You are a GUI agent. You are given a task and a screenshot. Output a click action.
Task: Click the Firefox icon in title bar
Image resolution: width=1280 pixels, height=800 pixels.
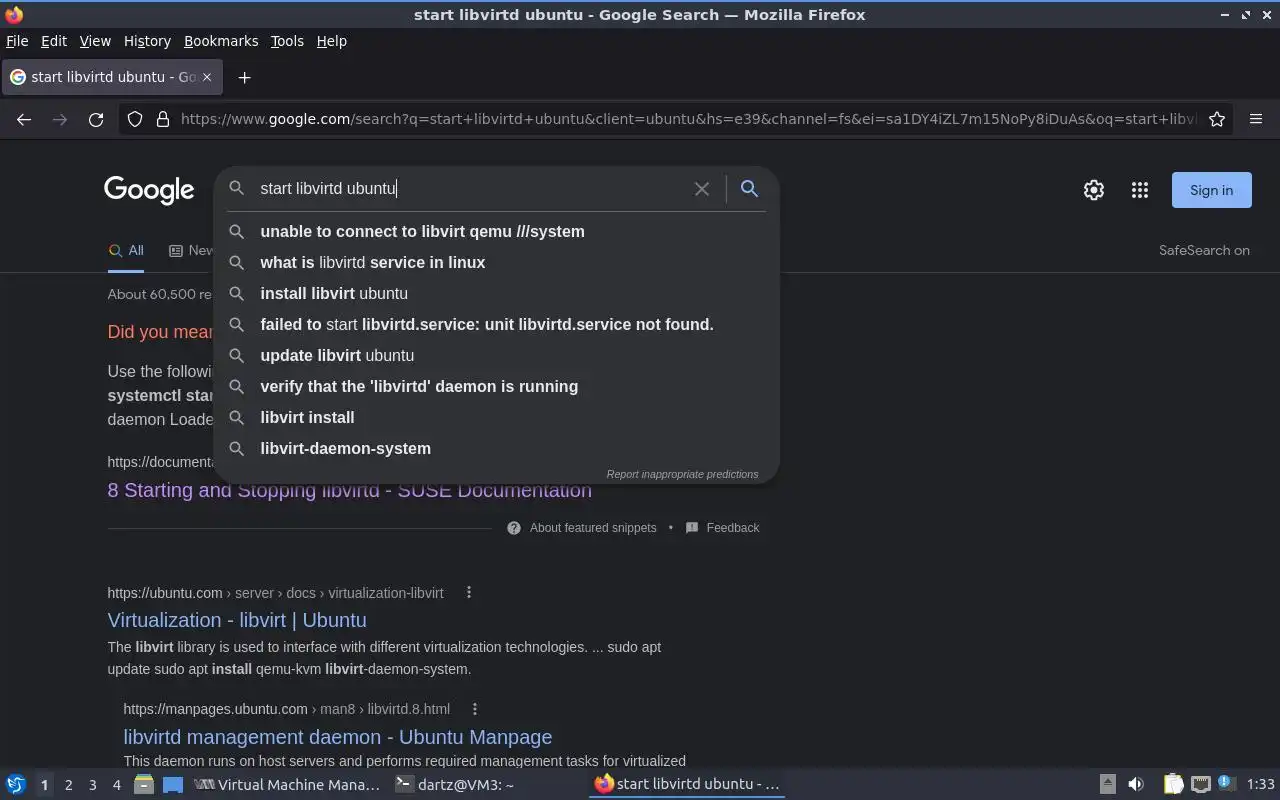(x=14, y=14)
